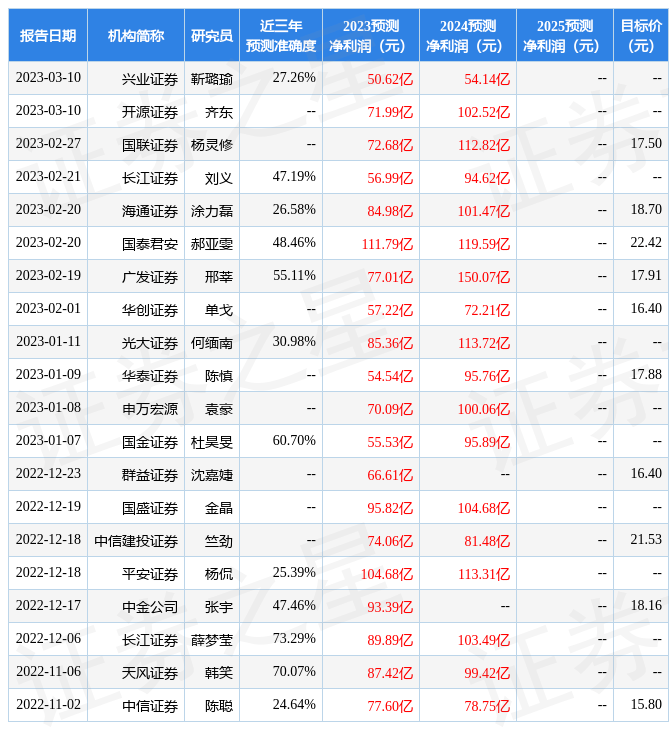Viewport: 669px width, 730px height.
Task: Select the 2023预测净利润 column header
Action: [371, 36]
